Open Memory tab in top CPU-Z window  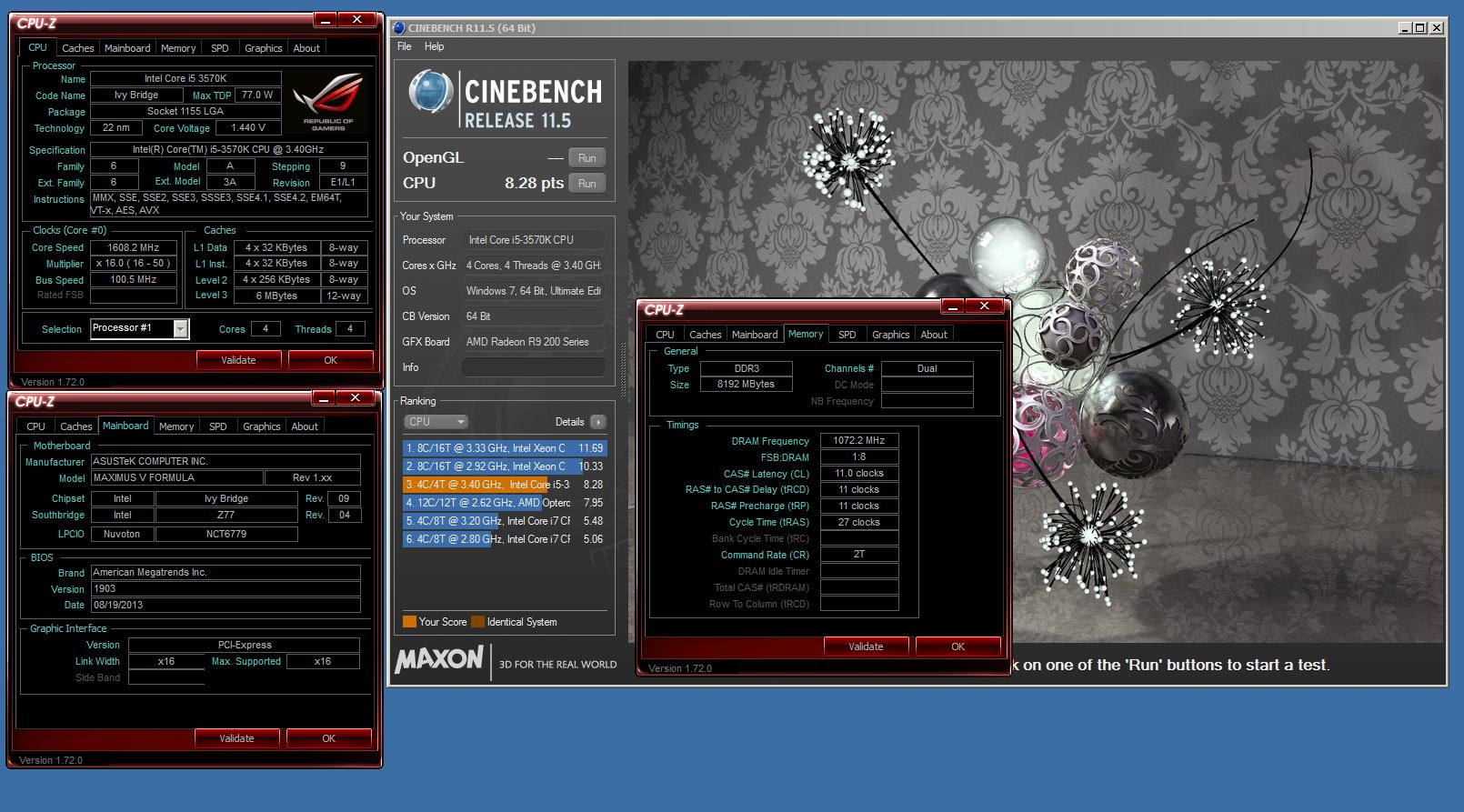(x=178, y=48)
